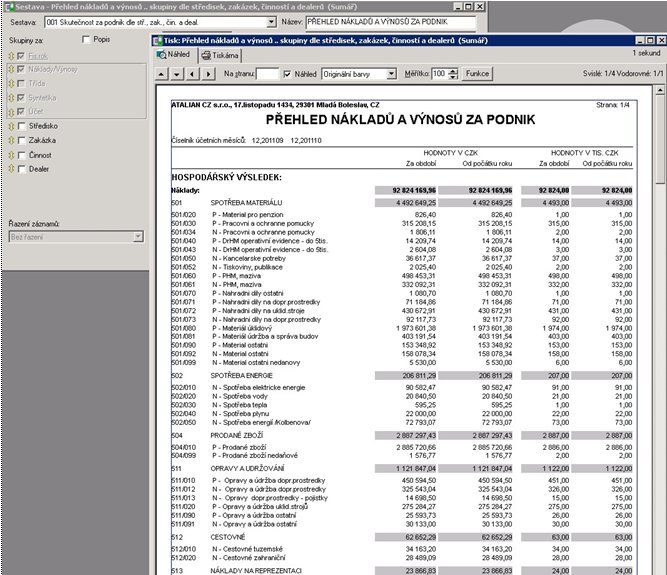Click the preview vertical scrollbar thumb
Image resolution: width=667 pixels, height=575 pixels.
[x=660, y=139]
